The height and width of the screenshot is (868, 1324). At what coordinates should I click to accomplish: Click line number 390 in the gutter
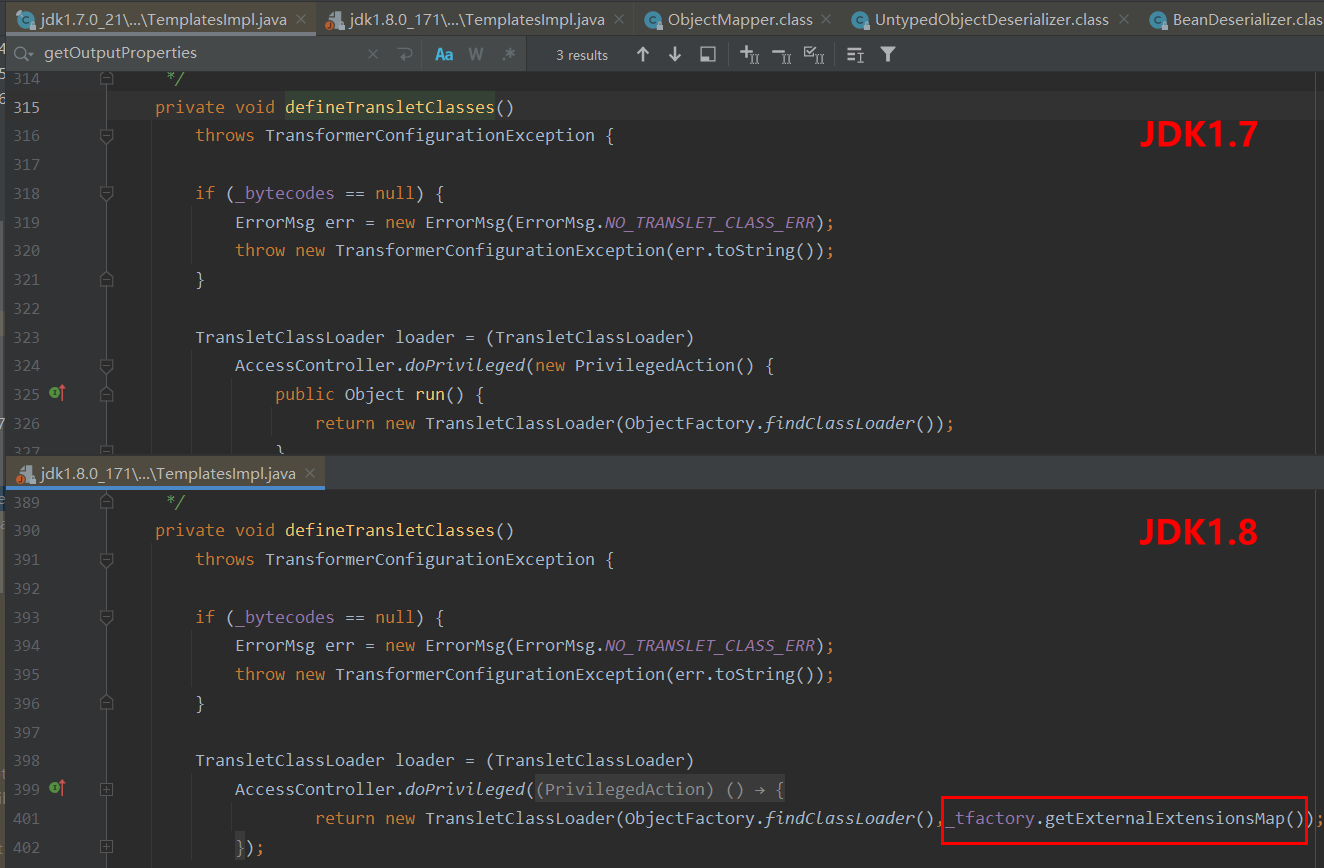pos(27,530)
